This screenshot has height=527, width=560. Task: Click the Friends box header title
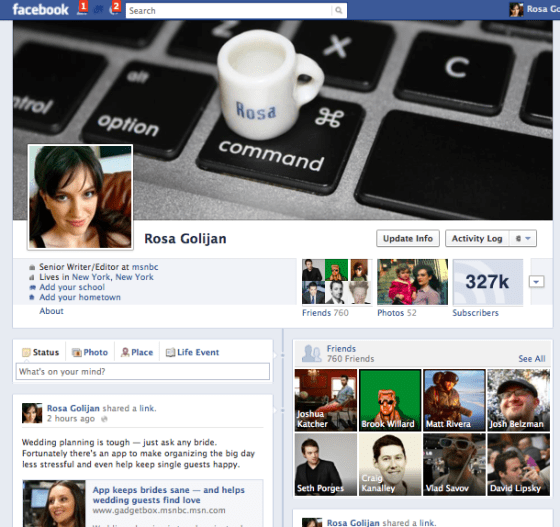(341, 349)
